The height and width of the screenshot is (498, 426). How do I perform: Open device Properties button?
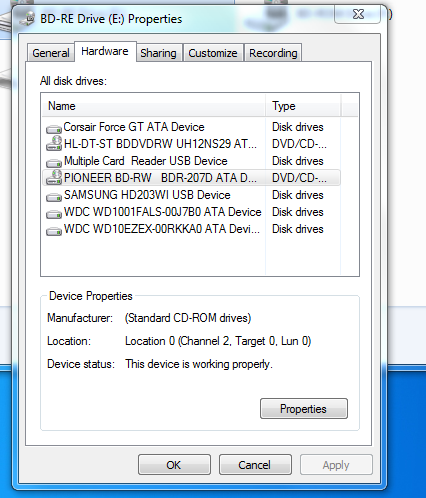pyautogui.click(x=304, y=409)
